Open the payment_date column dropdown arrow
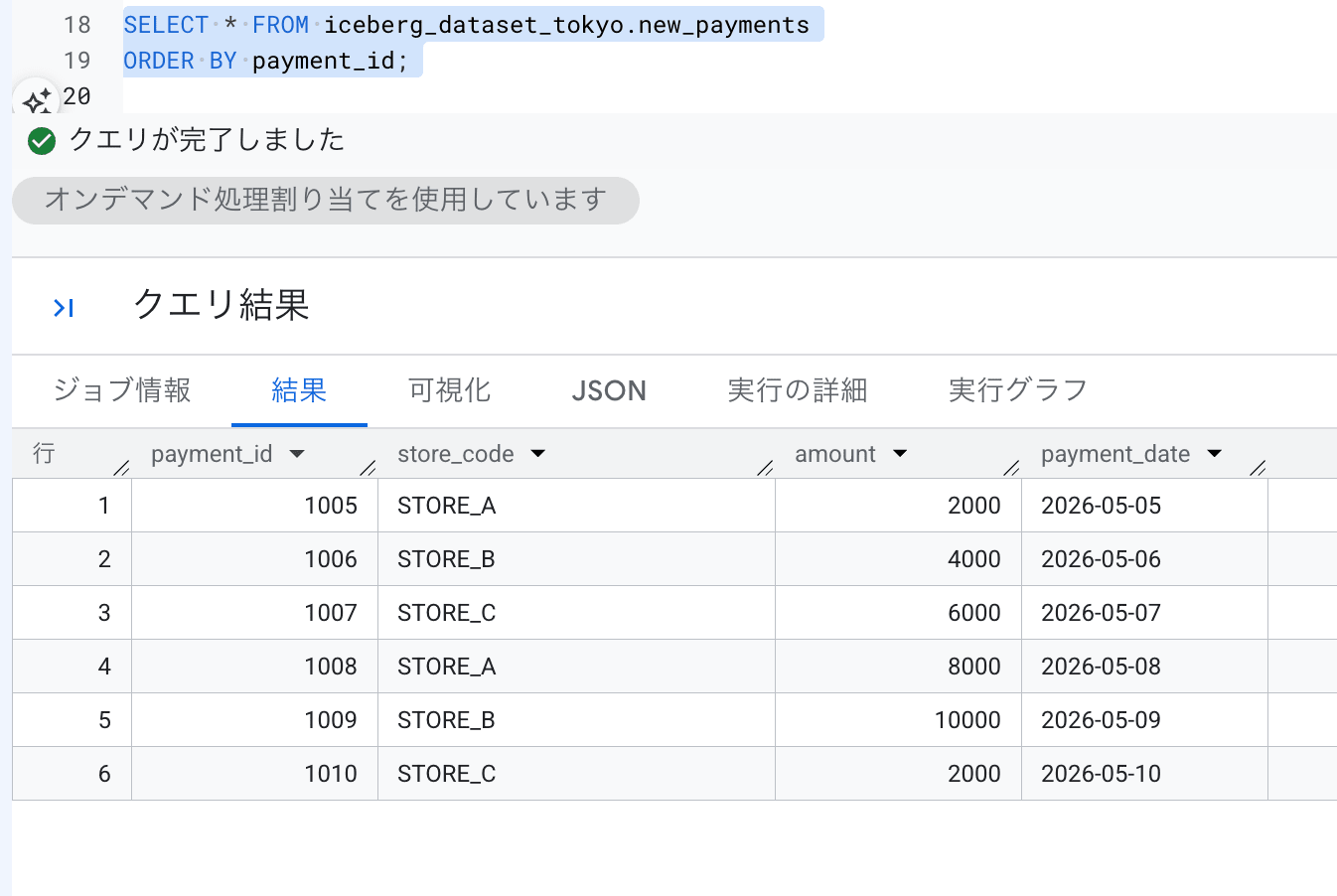 [1214, 454]
